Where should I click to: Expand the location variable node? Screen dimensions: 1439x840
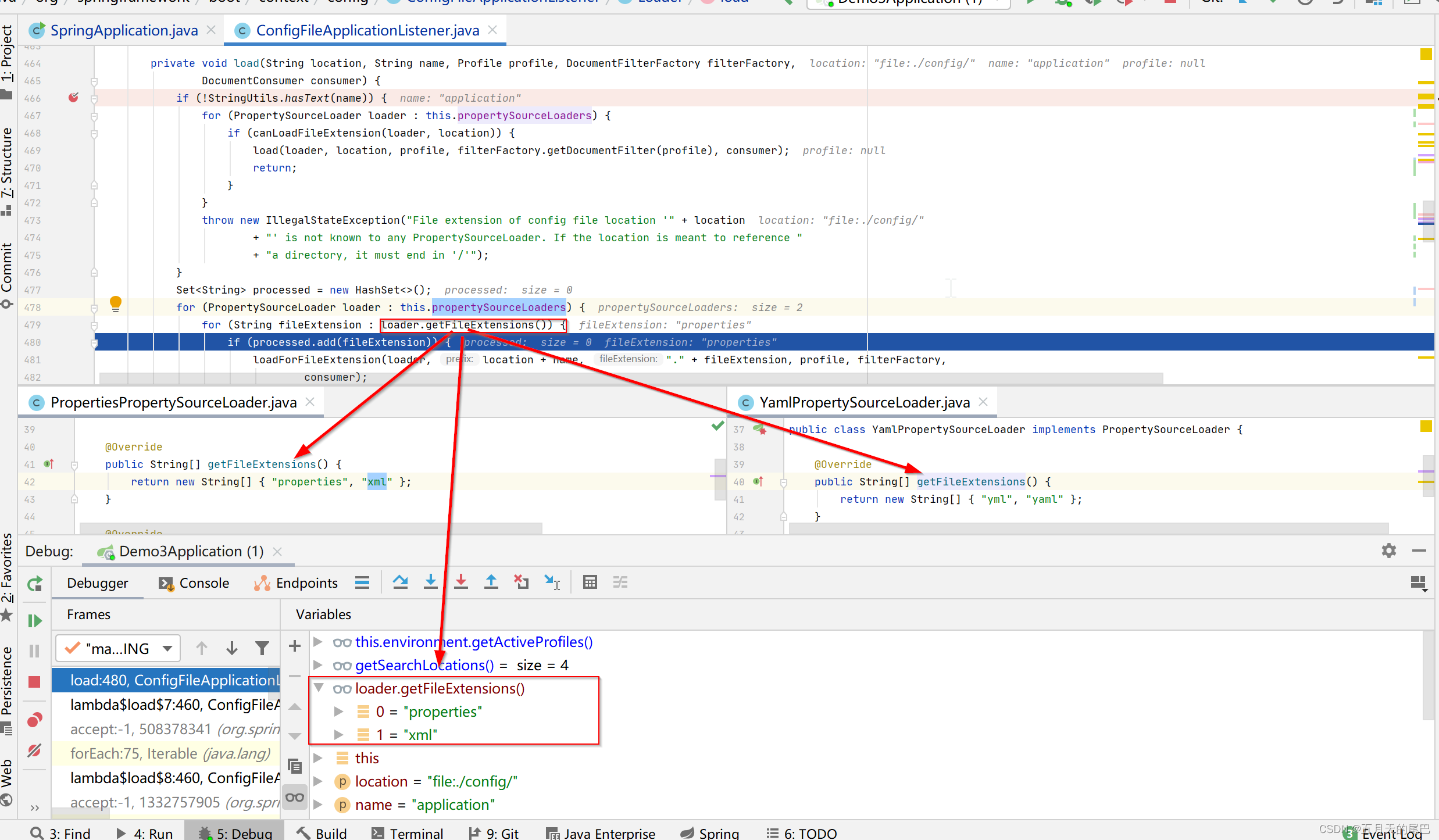[x=318, y=781]
